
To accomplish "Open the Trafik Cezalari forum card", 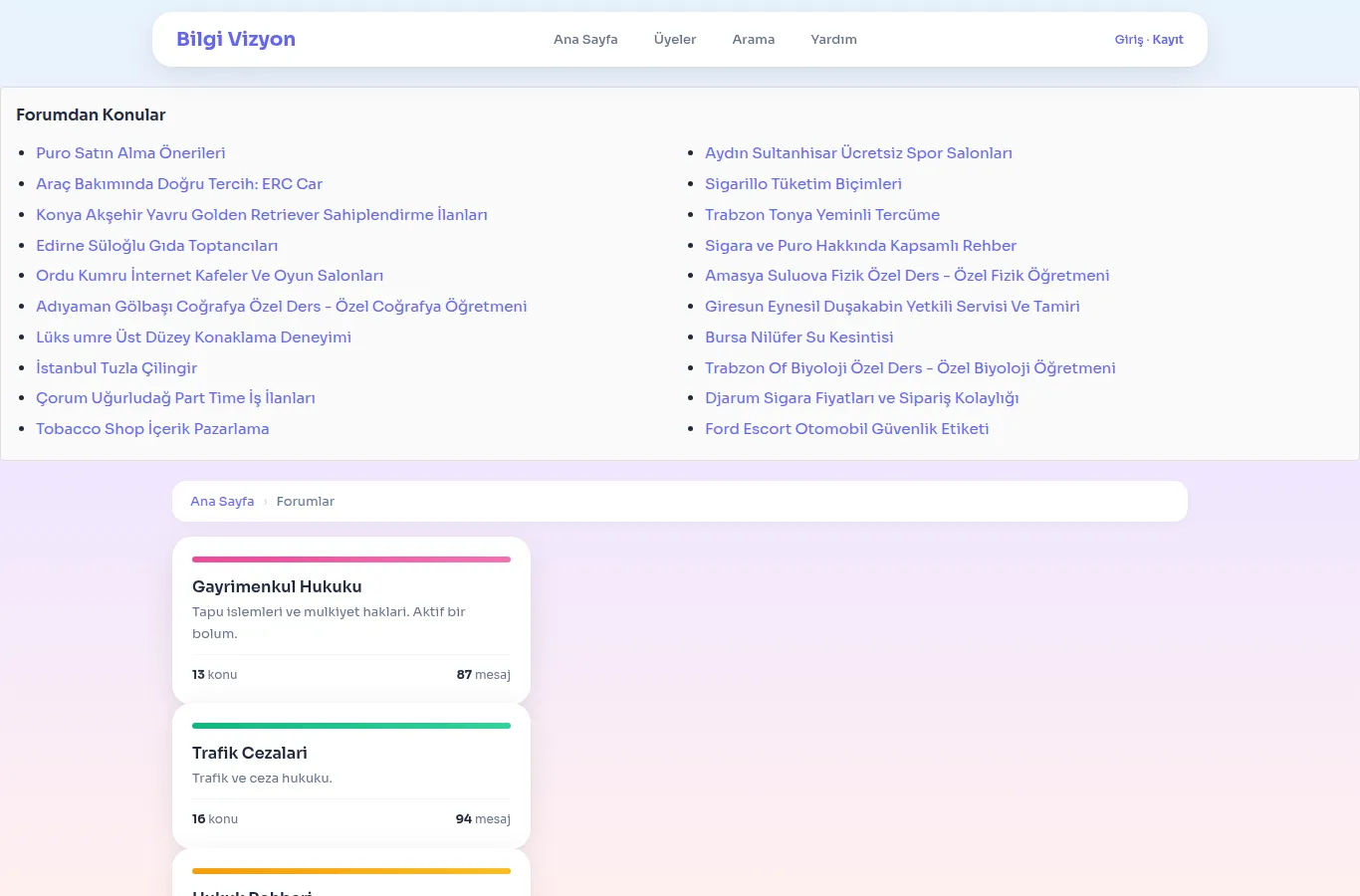I will 351,777.
